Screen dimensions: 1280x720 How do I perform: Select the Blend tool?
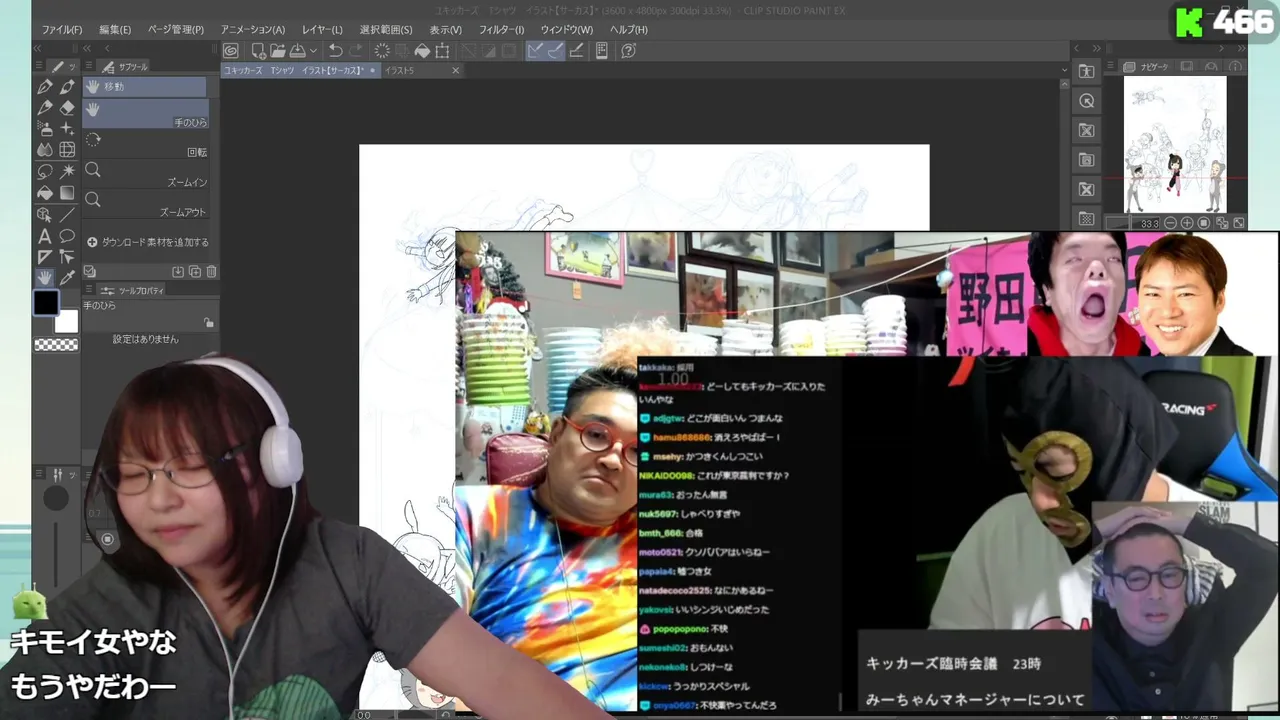click(45, 150)
